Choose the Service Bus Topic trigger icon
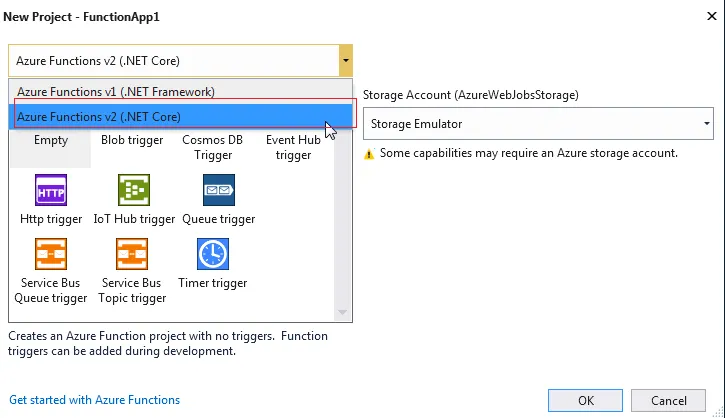This screenshot has height=418, width=725. (x=132, y=254)
